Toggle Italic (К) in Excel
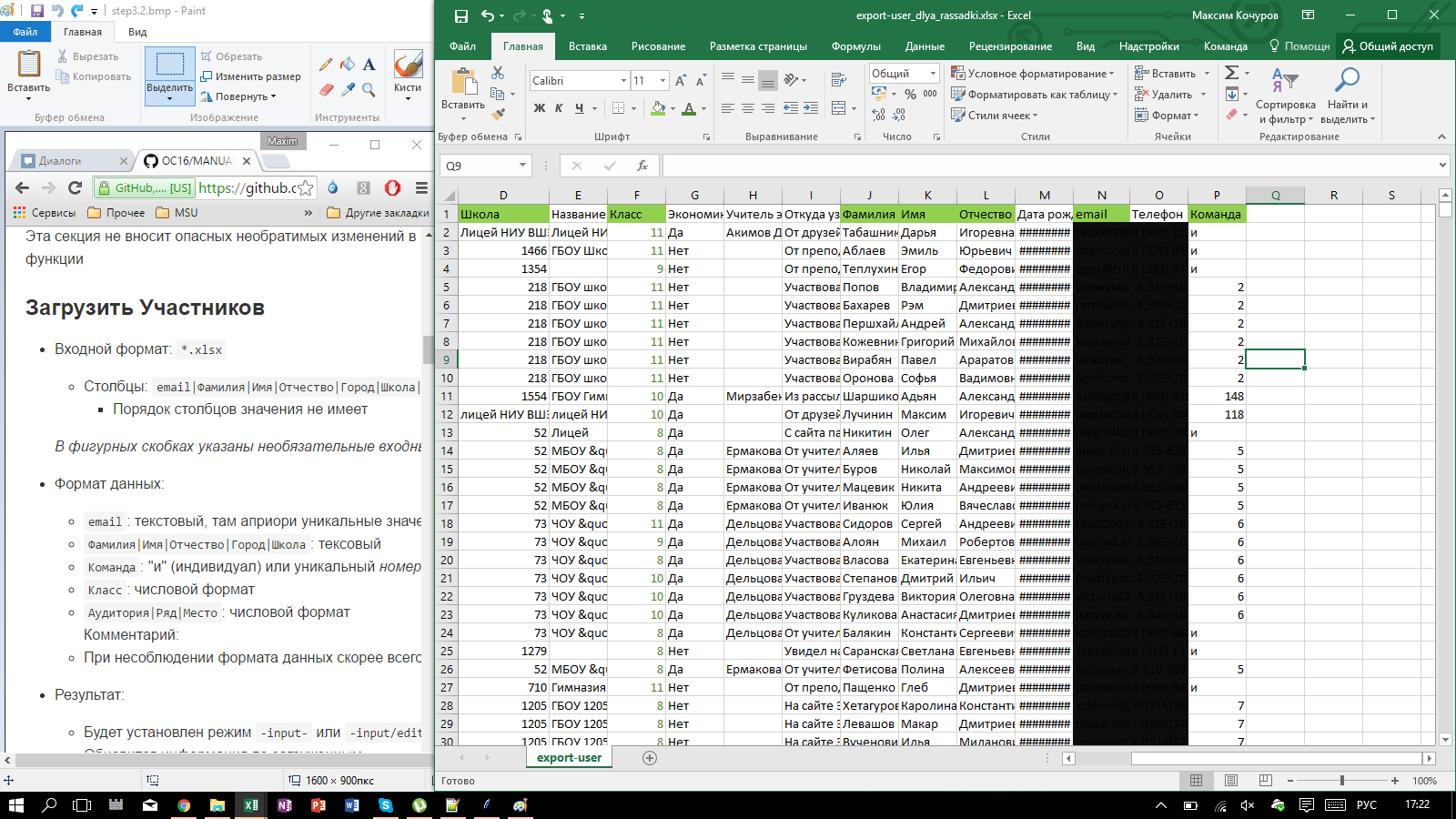Screen dimensions: 1456x819 tap(559, 108)
